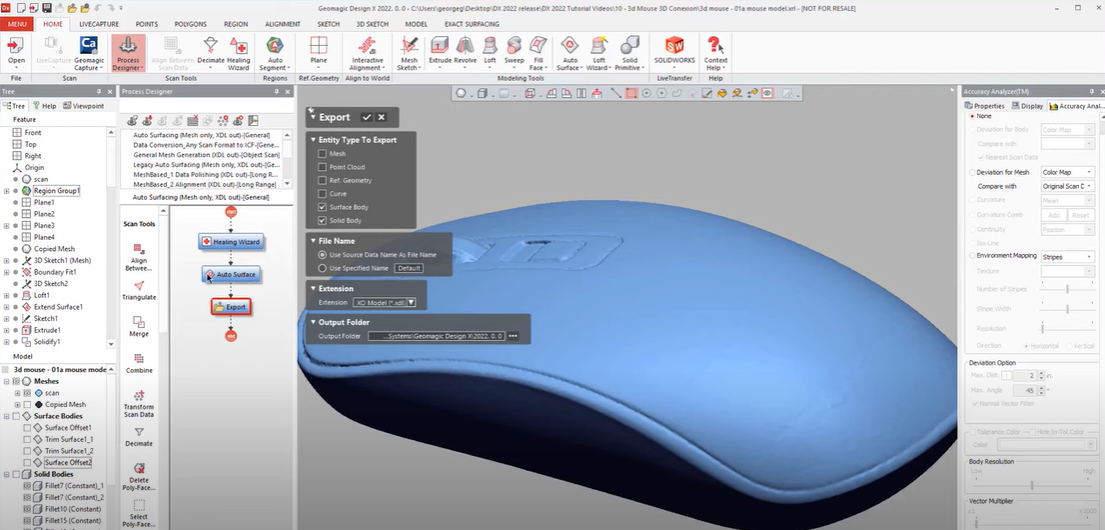Run Auto Segment tool
The image size is (1105, 530).
click(275, 53)
